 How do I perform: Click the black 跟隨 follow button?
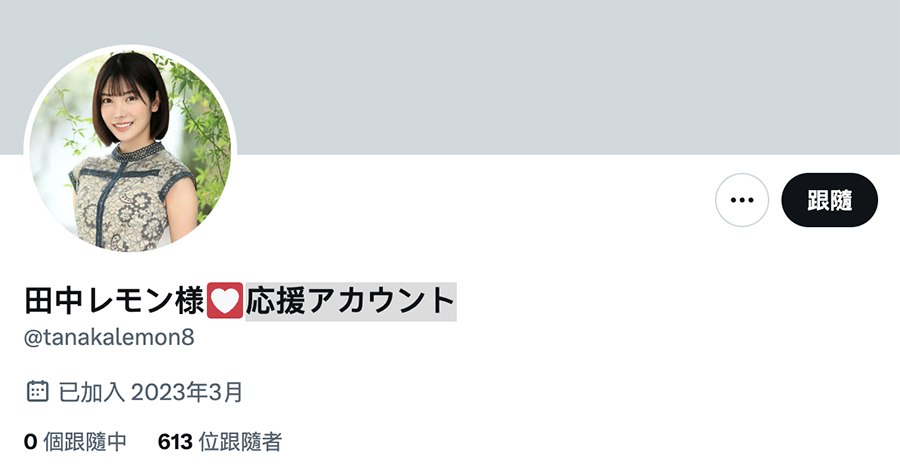coord(829,200)
